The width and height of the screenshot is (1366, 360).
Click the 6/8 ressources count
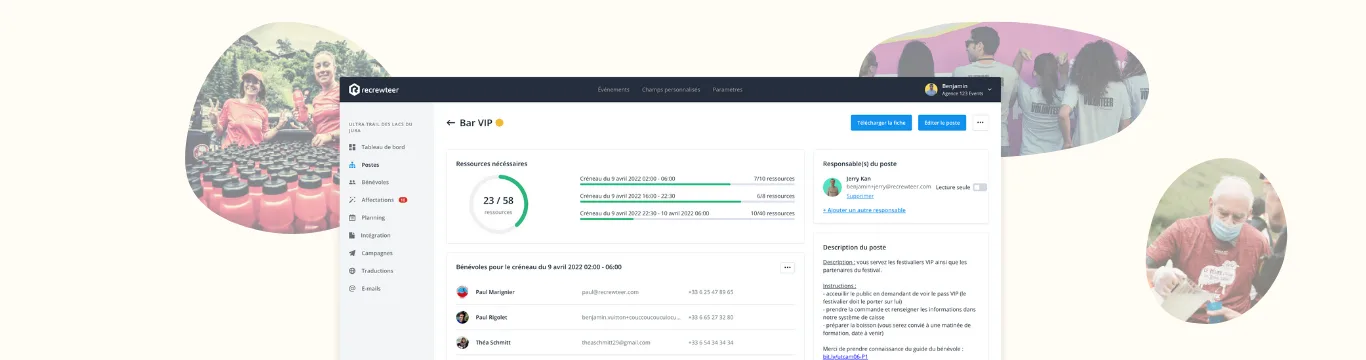(775, 195)
